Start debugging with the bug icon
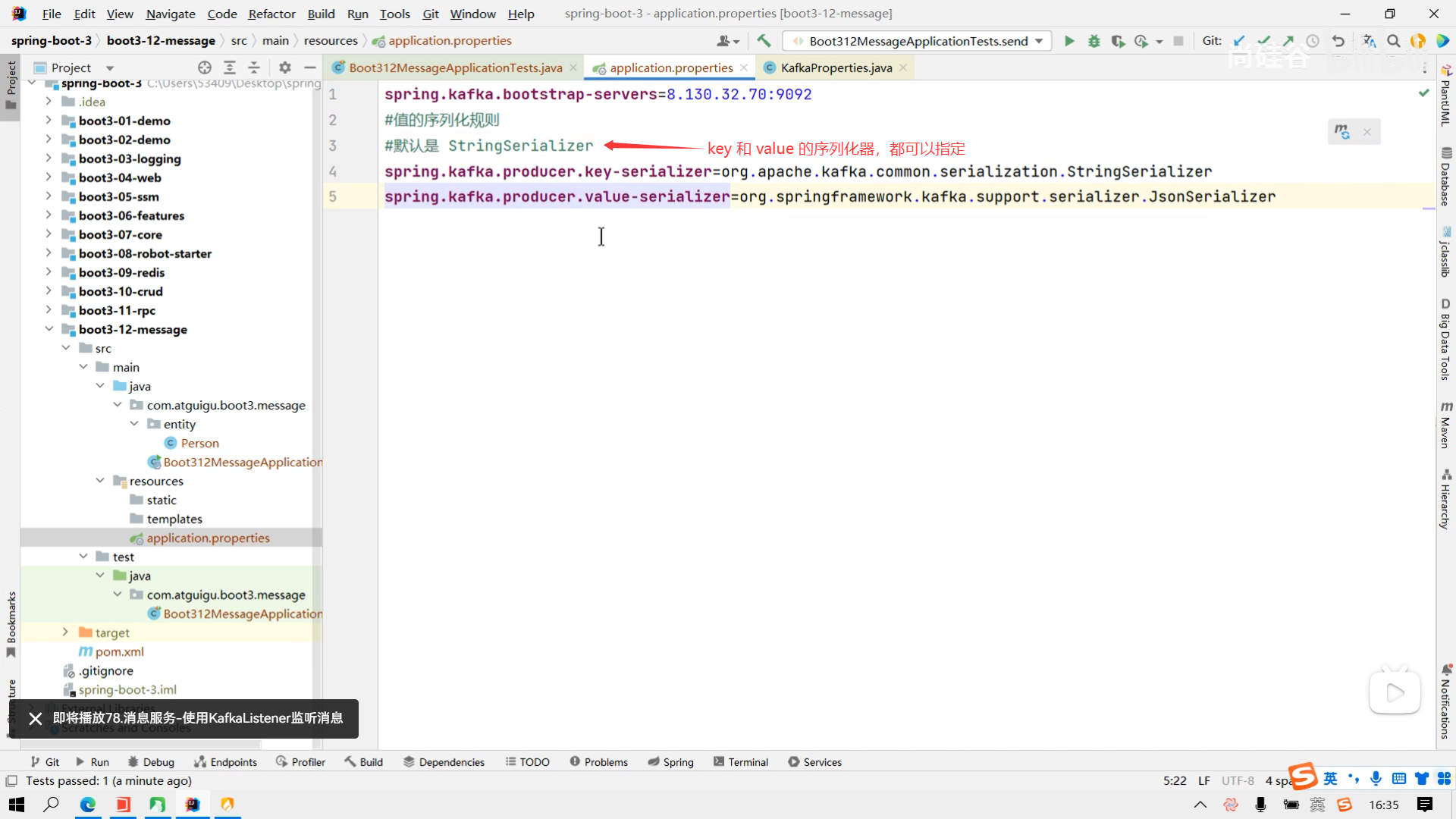 tap(1094, 41)
